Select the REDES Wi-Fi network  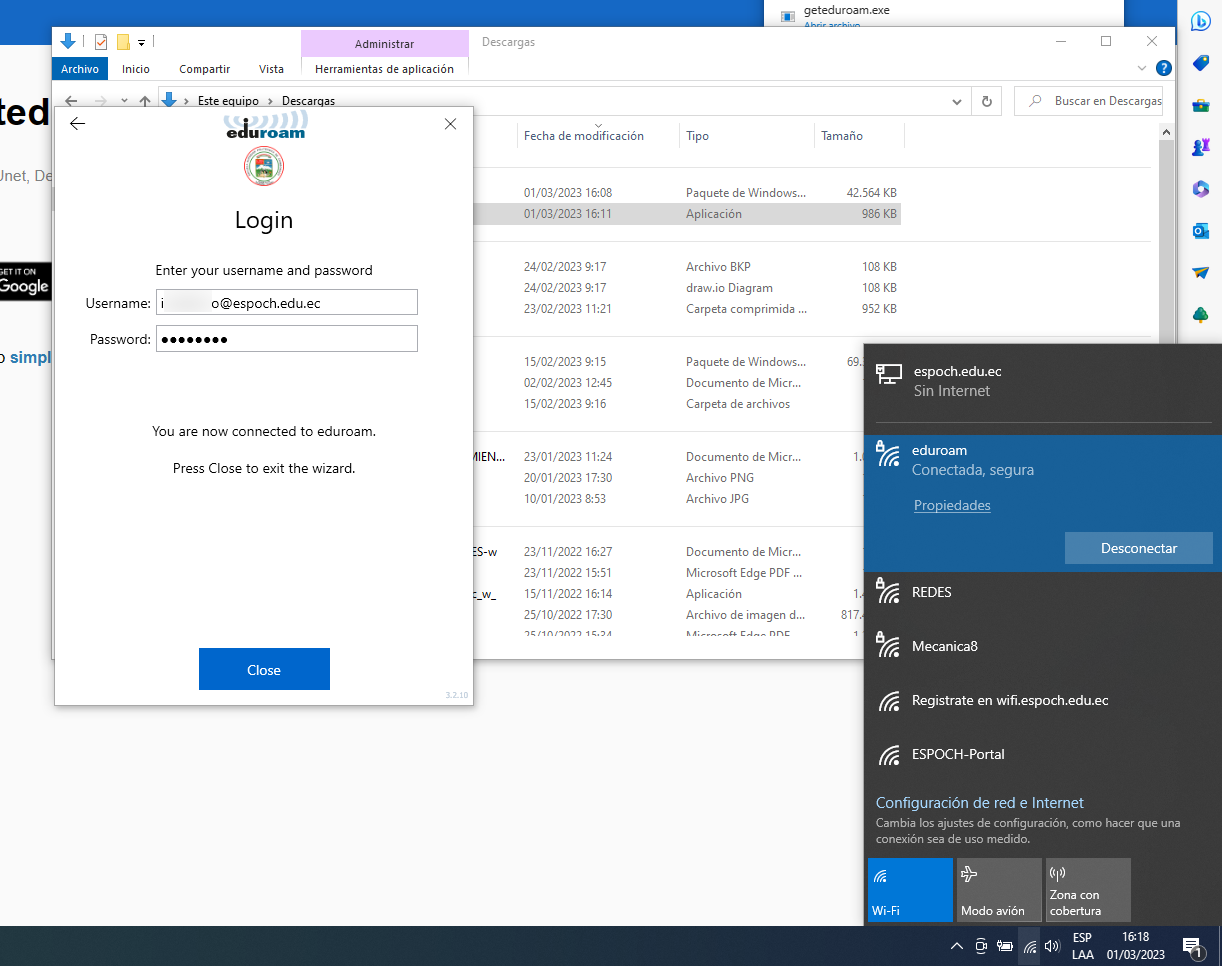tap(1043, 592)
